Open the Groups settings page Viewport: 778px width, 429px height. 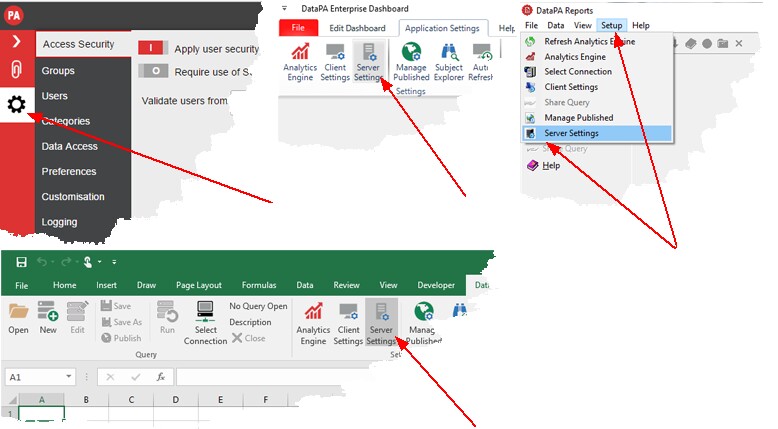(58, 70)
